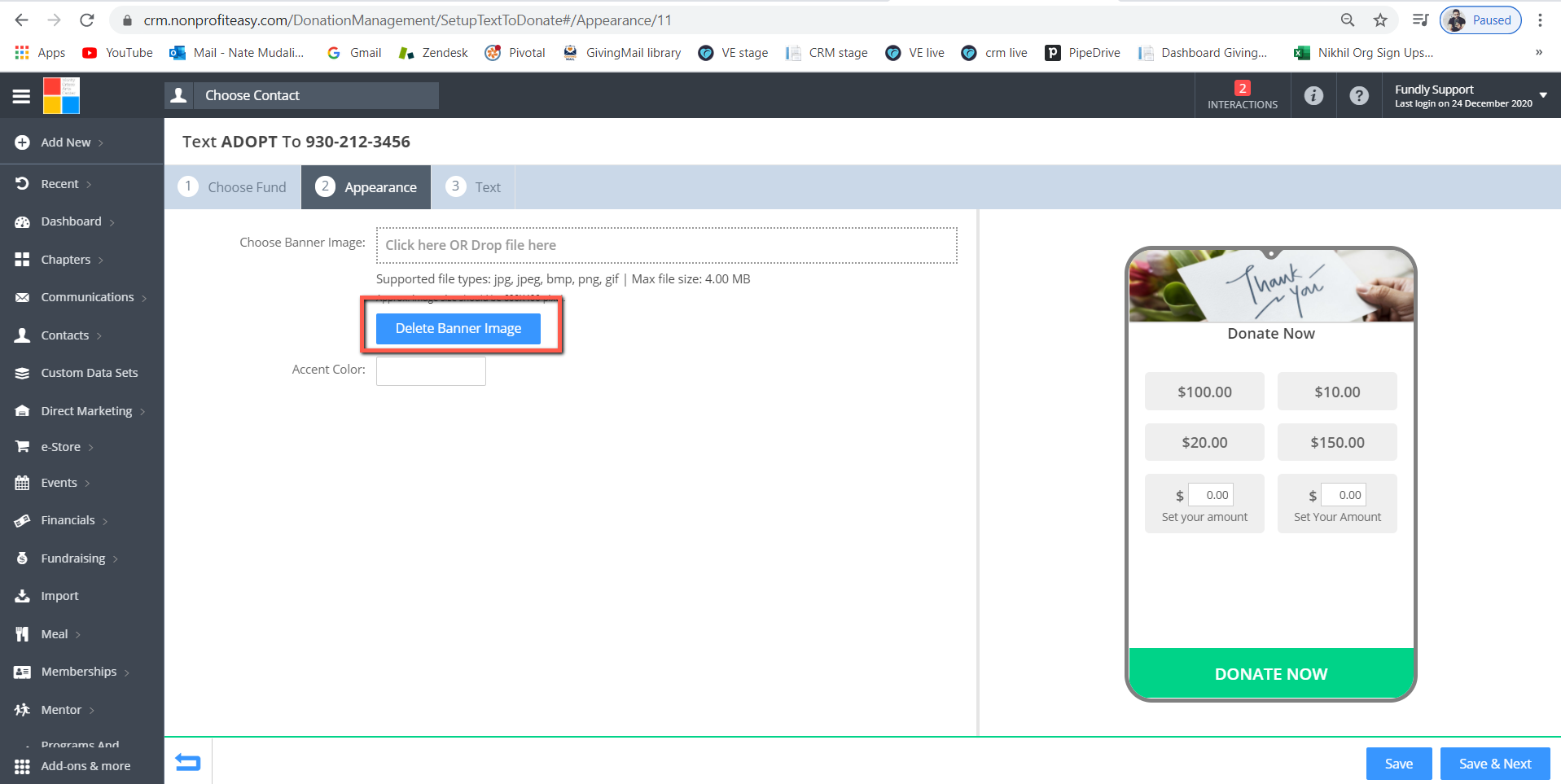Open the Accent Color picker field
Image resolution: width=1561 pixels, height=784 pixels.
click(431, 371)
